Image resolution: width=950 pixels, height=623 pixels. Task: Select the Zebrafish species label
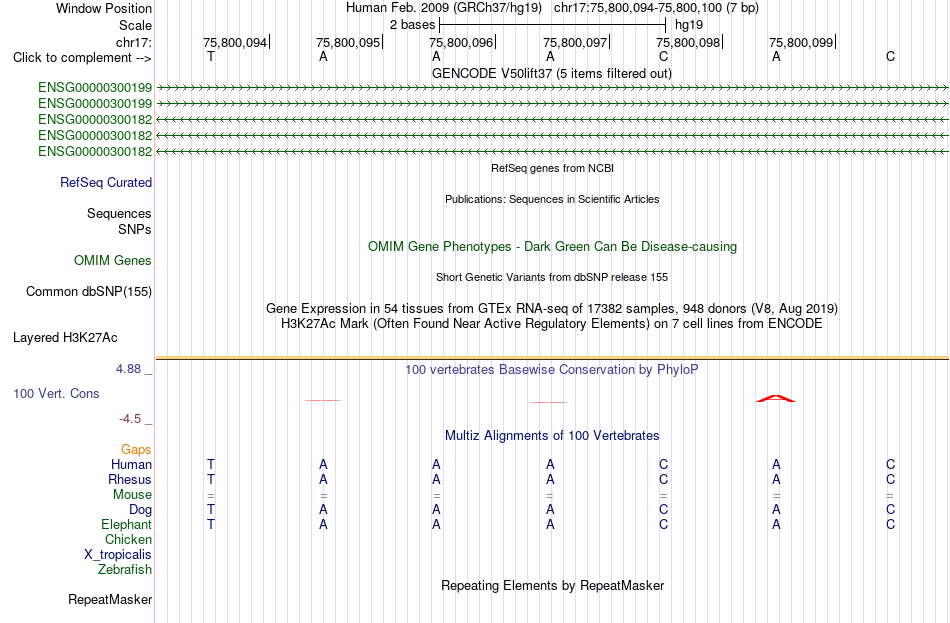tap(125, 570)
